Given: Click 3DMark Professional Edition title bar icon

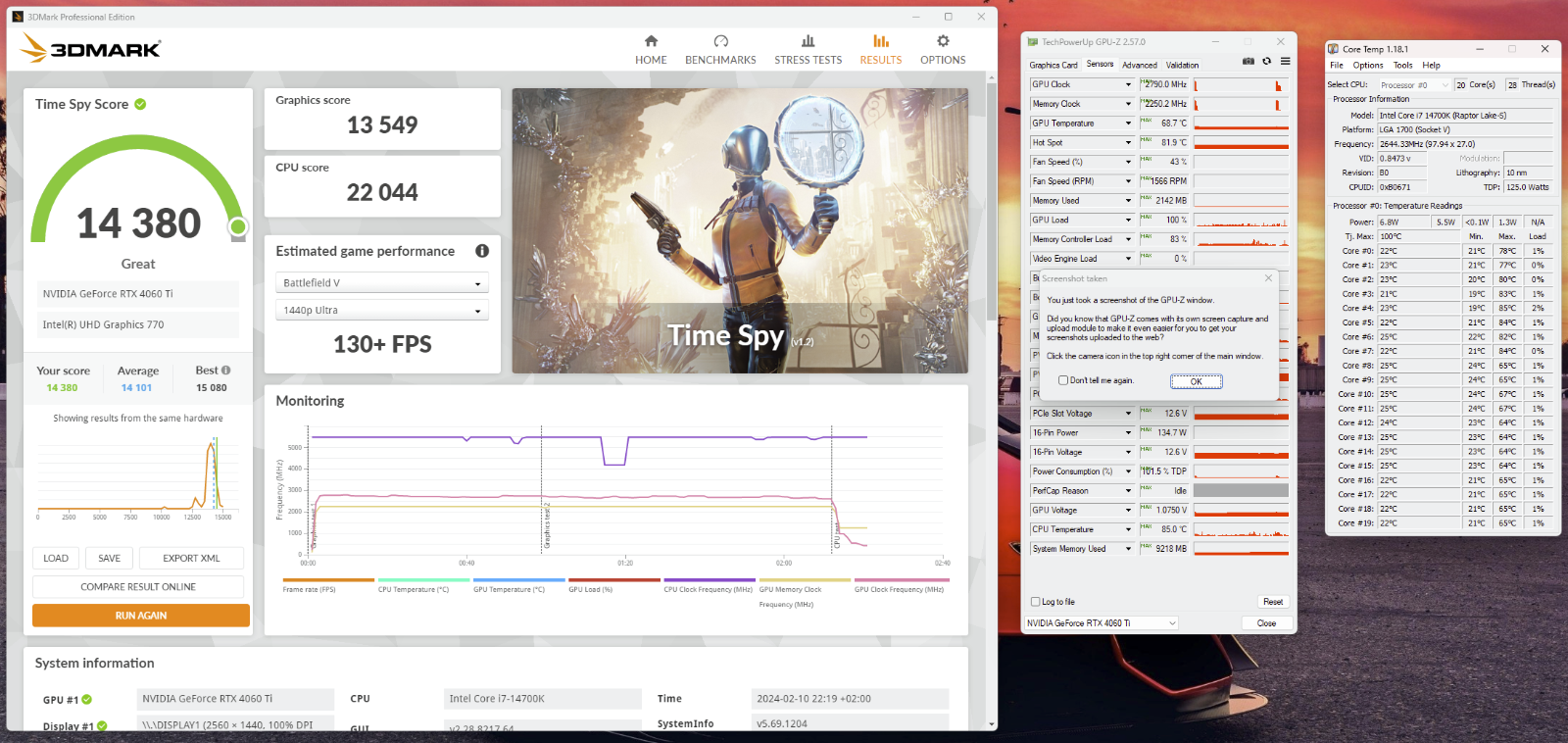Looking at the screenshot, I should (18, 17).
